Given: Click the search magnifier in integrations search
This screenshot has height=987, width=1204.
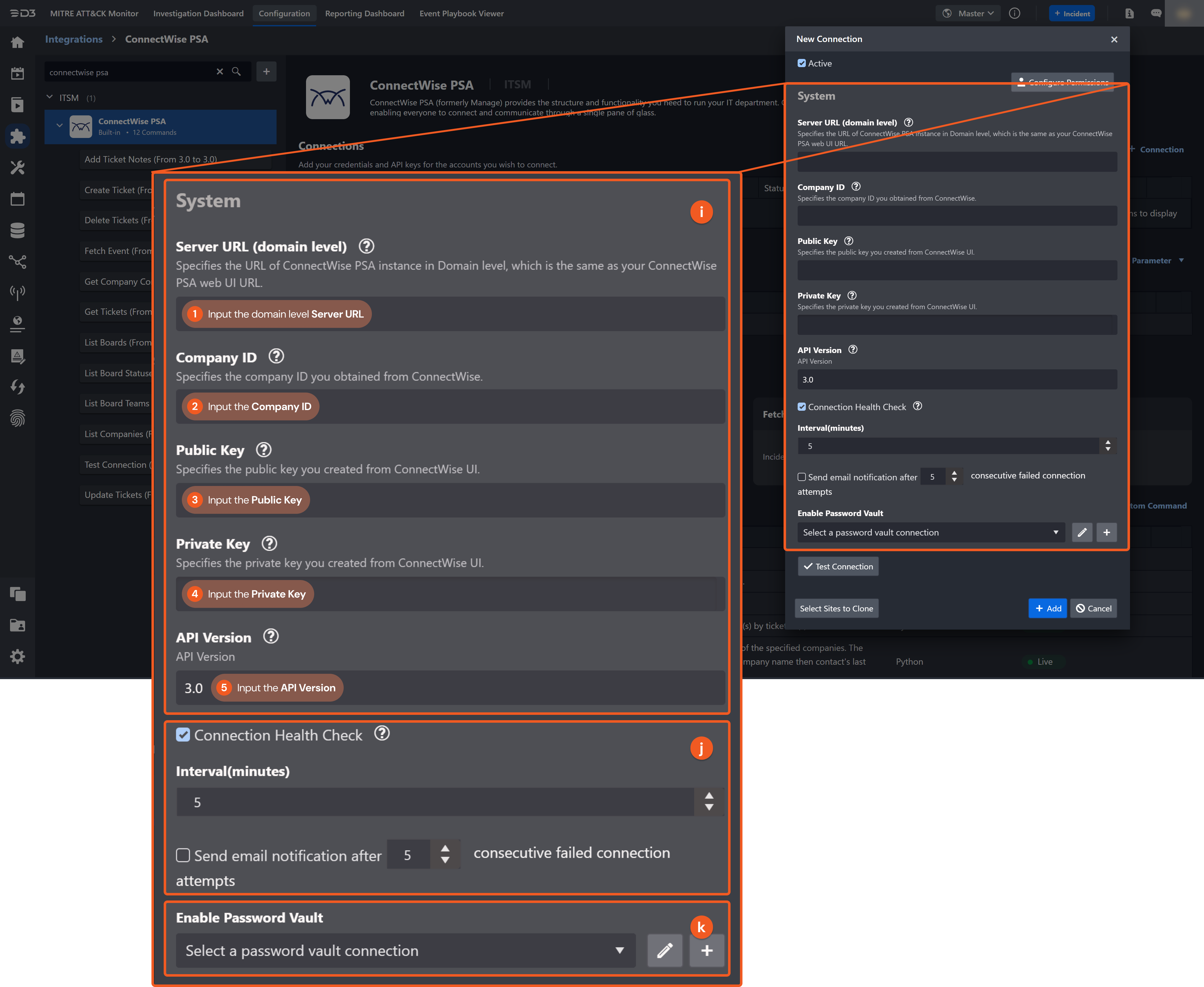Looking at the screenshot, I should coord(236,71).
